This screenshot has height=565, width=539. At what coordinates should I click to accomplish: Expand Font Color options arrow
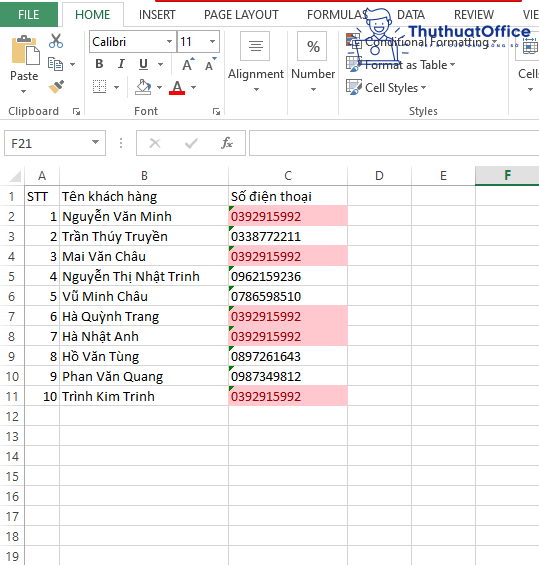tap(193, 87)
